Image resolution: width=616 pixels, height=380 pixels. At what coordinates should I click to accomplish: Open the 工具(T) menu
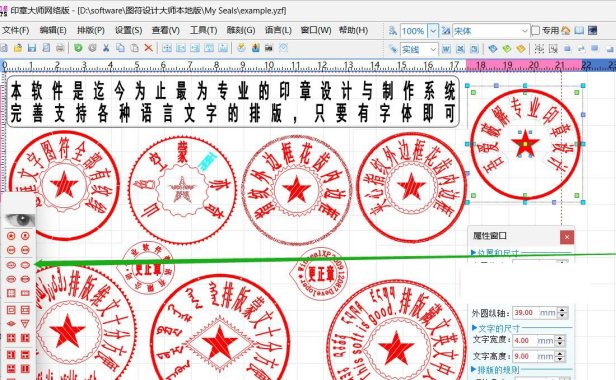pyautogui.click(x=204, y=30)
